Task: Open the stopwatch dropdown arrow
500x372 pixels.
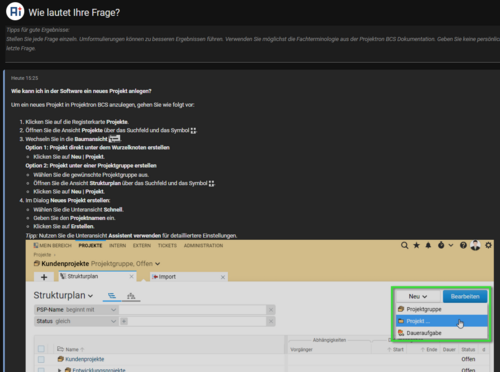Action: tap(451, 246)
